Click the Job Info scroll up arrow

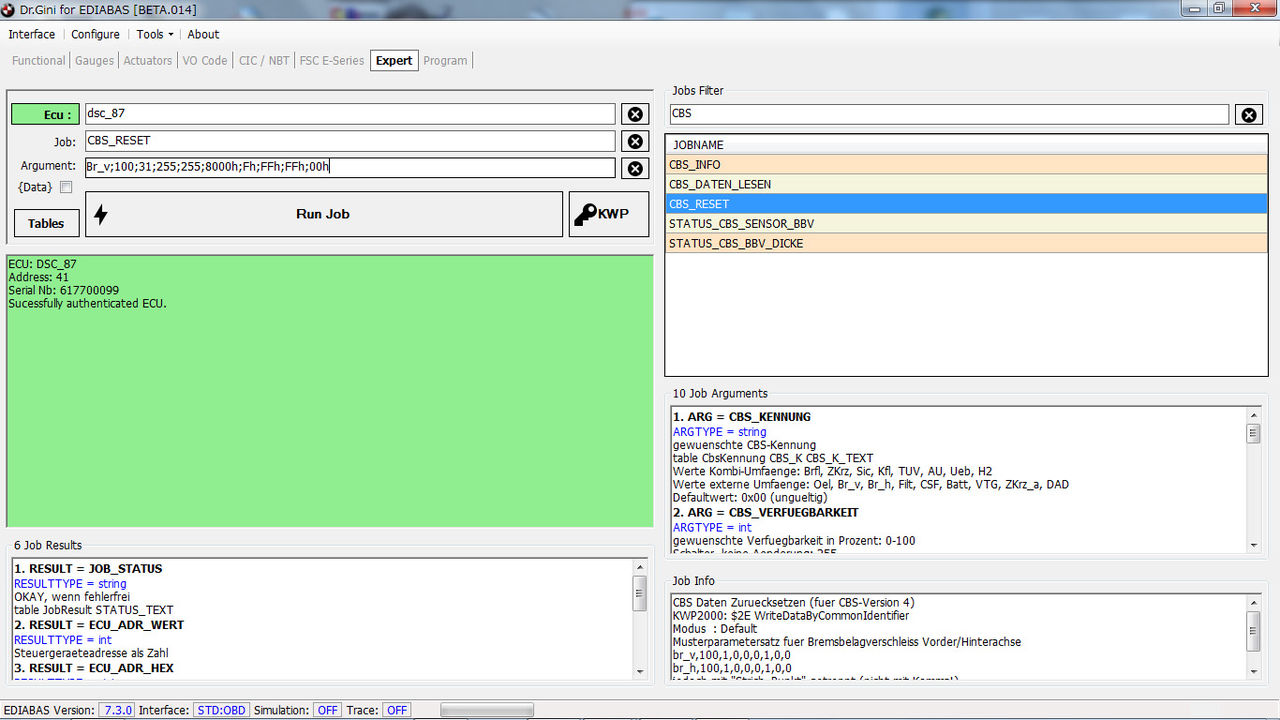coord(1254,602)
